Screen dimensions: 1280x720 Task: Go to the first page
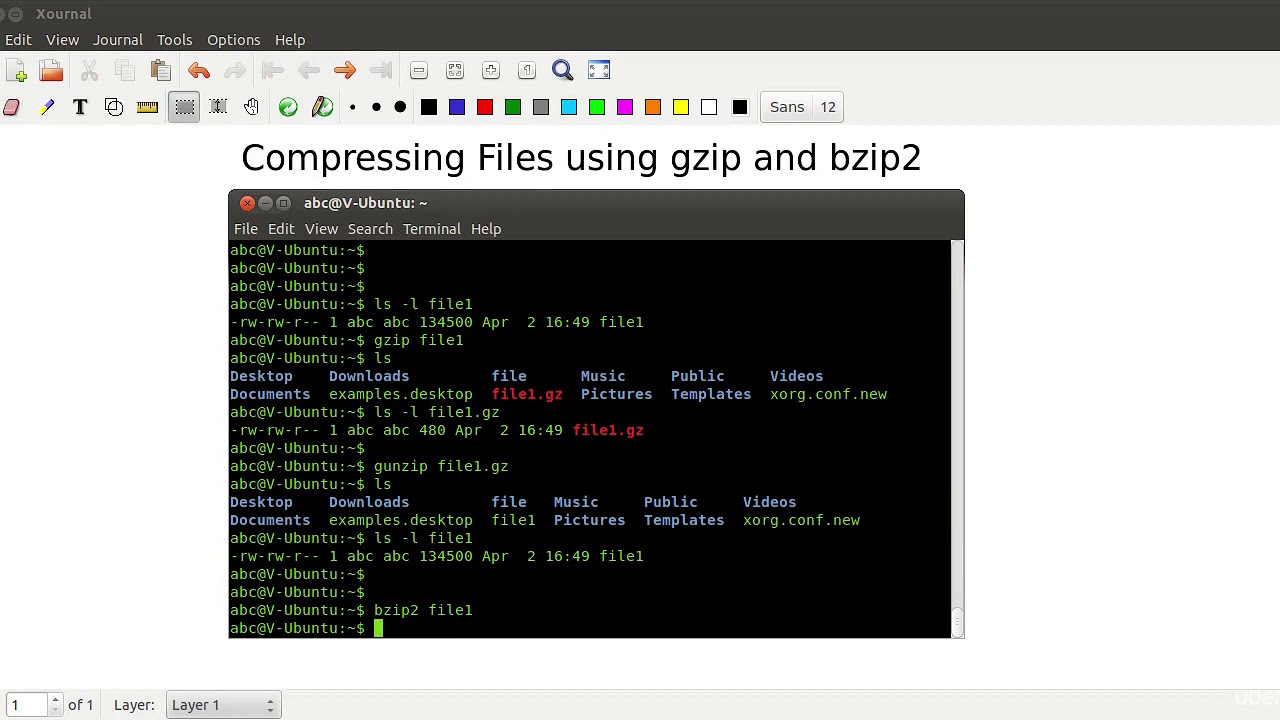coord(272,70)
